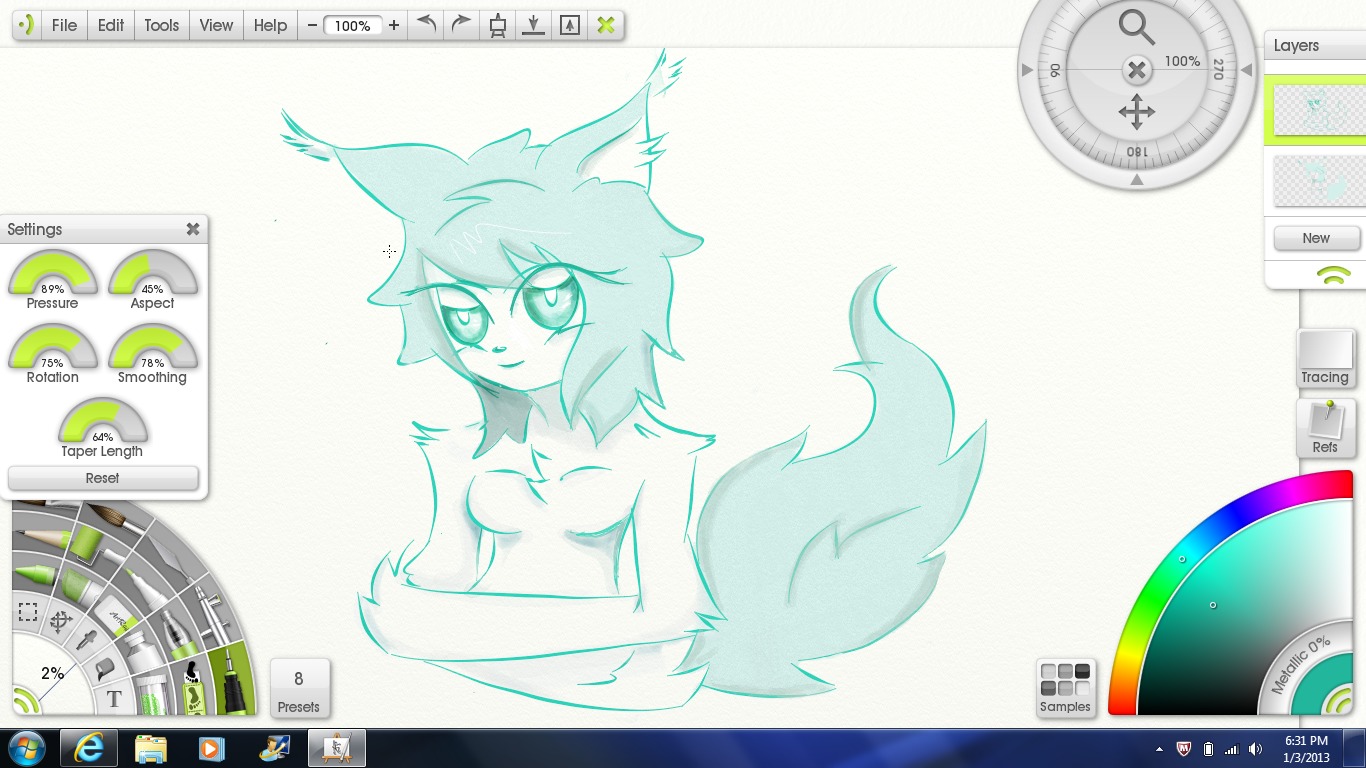The image size is (1366, 768).
Task: Reset the tool settings with the Reset button
Action: 103,478
